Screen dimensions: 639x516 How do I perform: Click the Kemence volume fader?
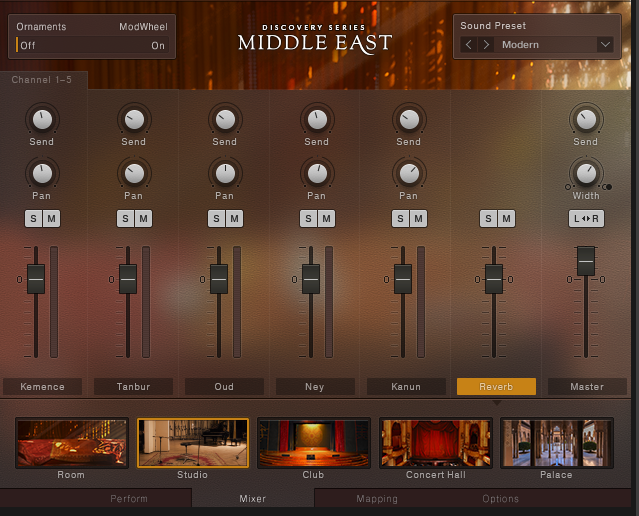coord(36,279)
